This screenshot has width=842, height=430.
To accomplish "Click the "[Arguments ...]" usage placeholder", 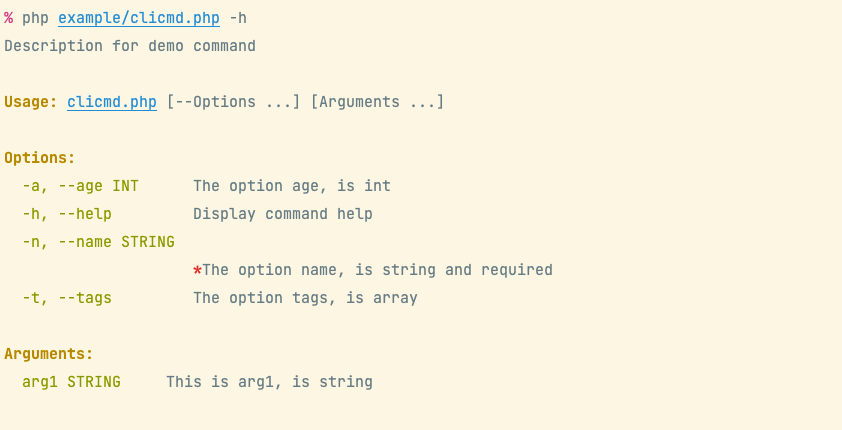I will click(377, 102).
